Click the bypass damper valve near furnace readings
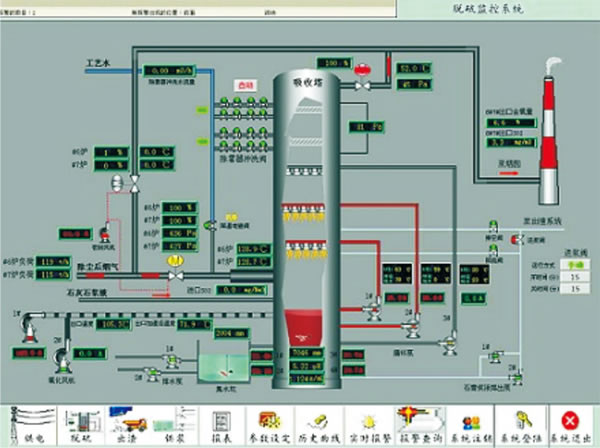Image resolution: width=600 pixels, height=448 pixels. tap(134, 184)
